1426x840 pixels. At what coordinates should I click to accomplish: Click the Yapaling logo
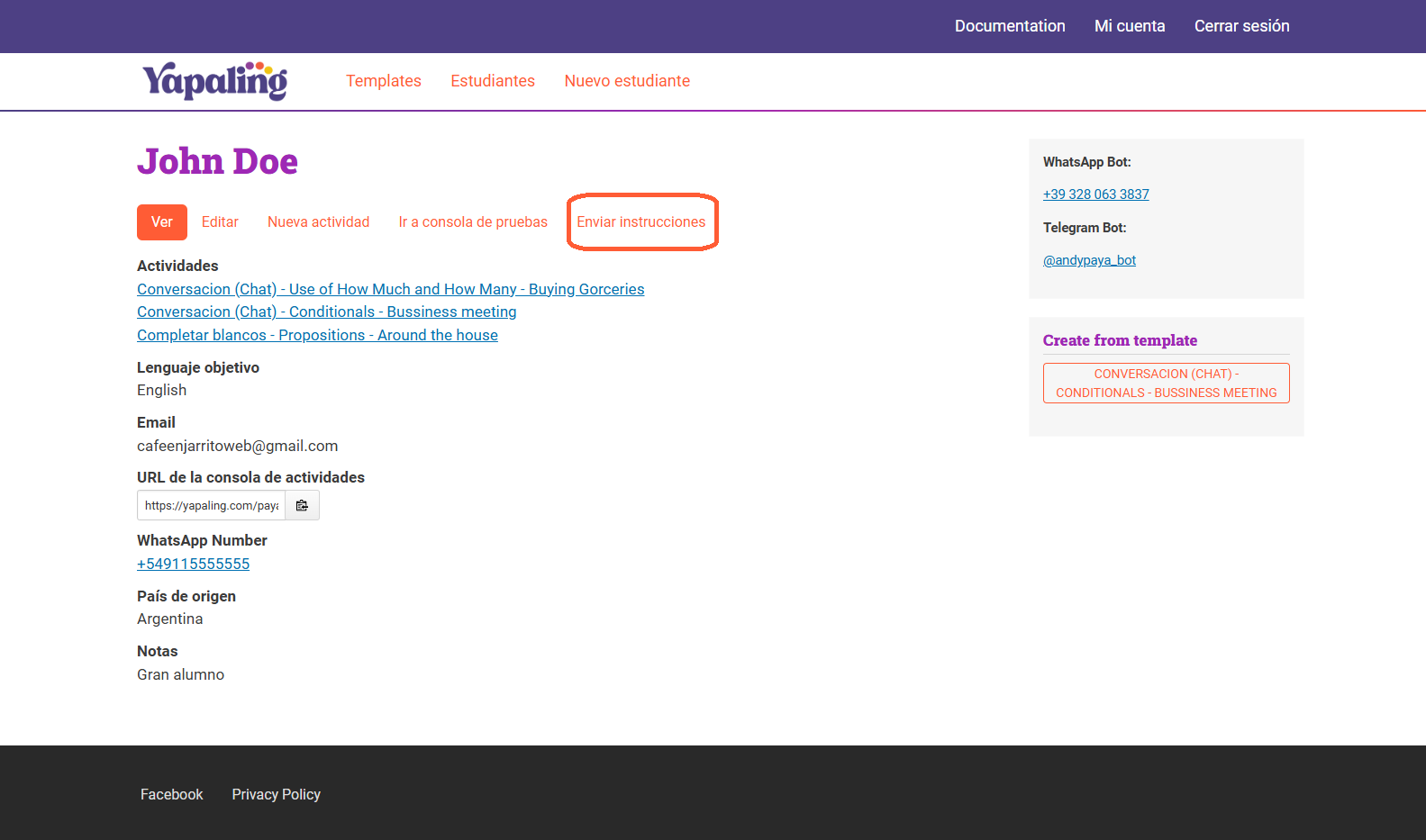(214, 81)
